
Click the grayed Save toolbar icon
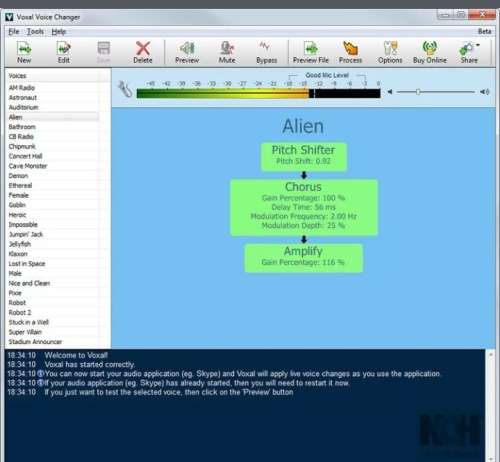pyautogui.click(x=103, y=52)
